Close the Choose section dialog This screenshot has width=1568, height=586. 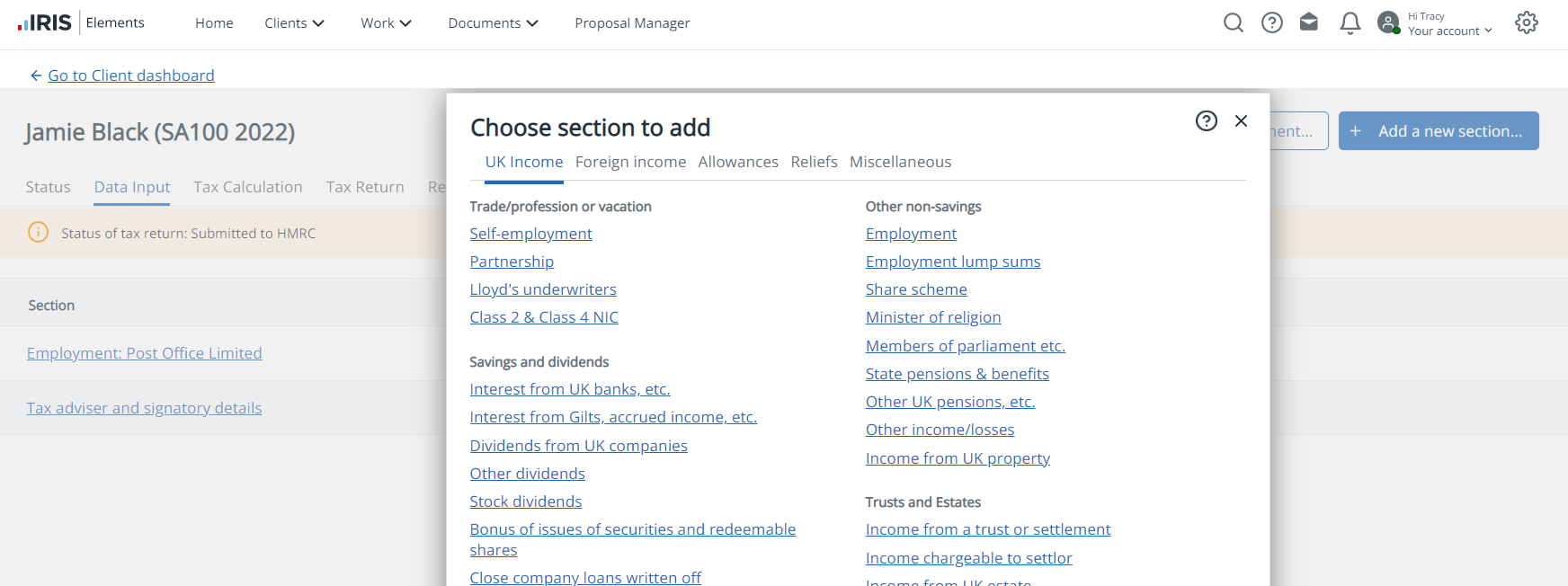[x=1241, y=120]
